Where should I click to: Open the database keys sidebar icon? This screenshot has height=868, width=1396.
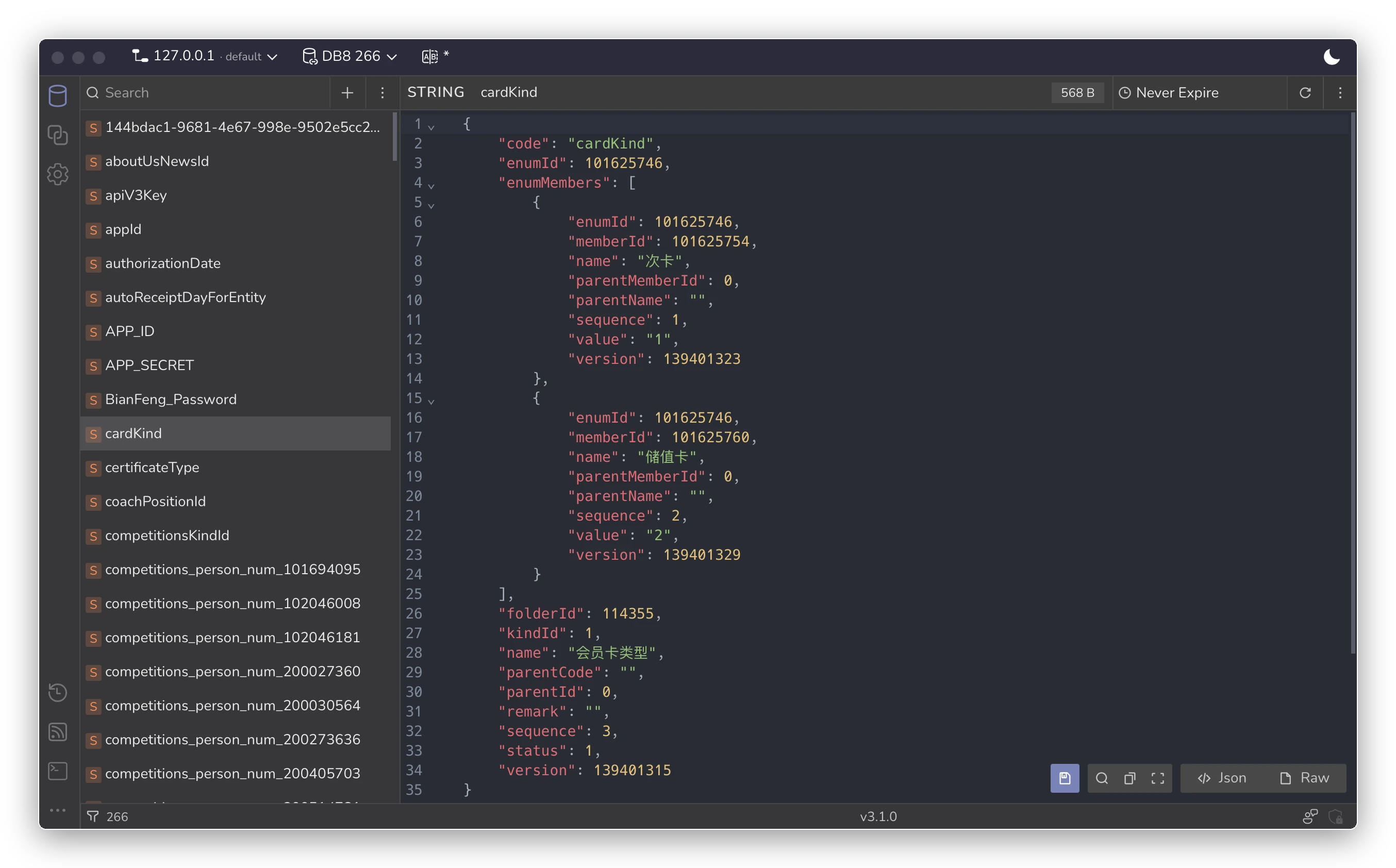[x=57, y=96]
